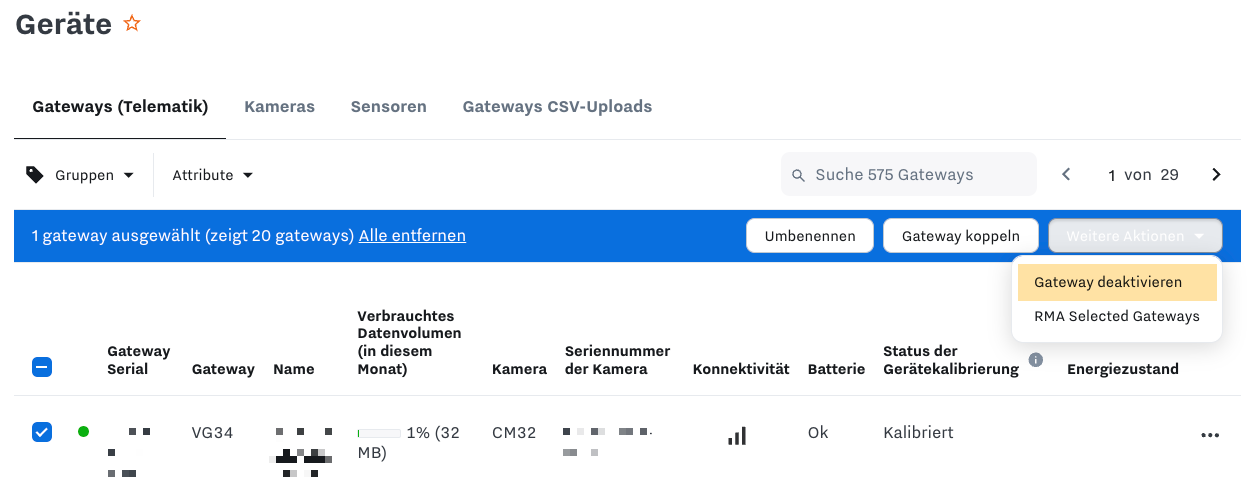Open the Attribute filter dropdown
The height and width of the screenshot is (501, 1256).
(213, 175)
